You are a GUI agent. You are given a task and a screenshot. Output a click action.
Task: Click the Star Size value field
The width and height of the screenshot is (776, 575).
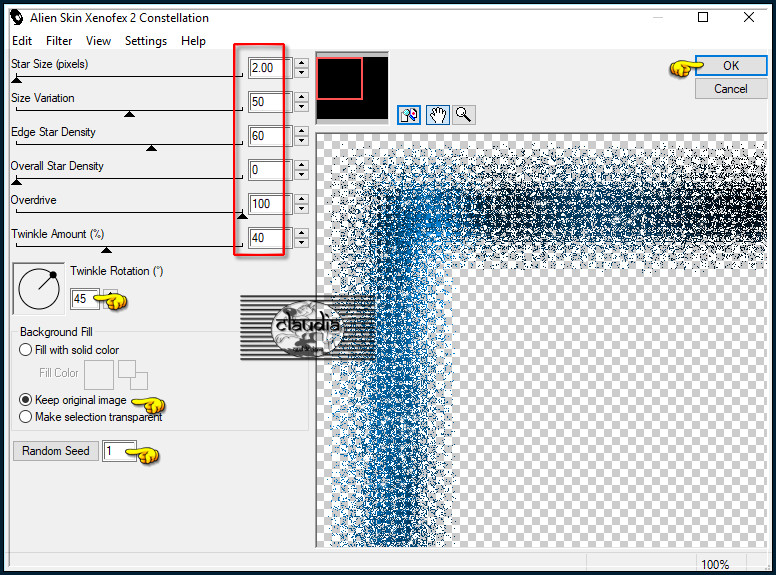pos(270,68)
